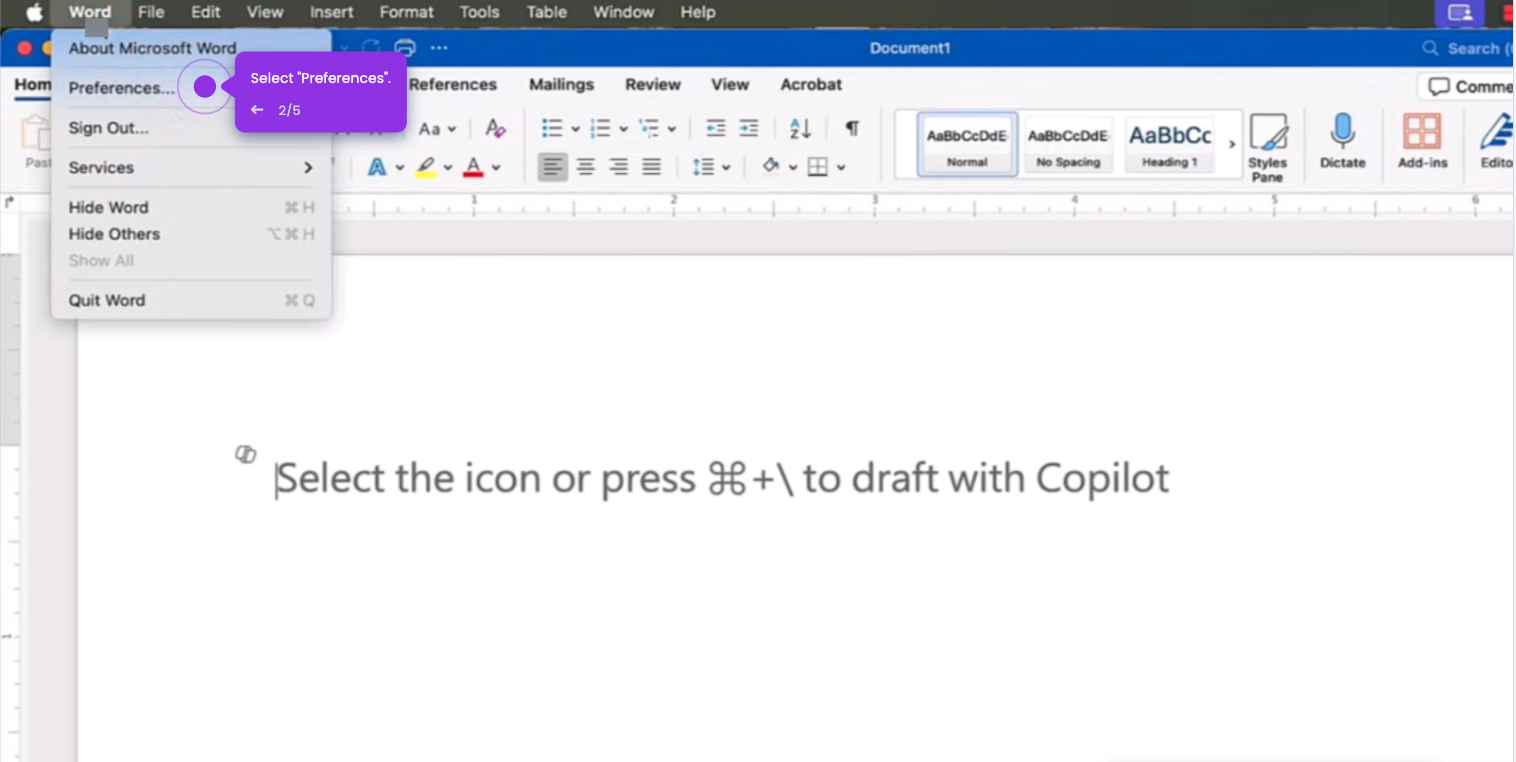Expand the line spacing dropdown arrow

725,168
